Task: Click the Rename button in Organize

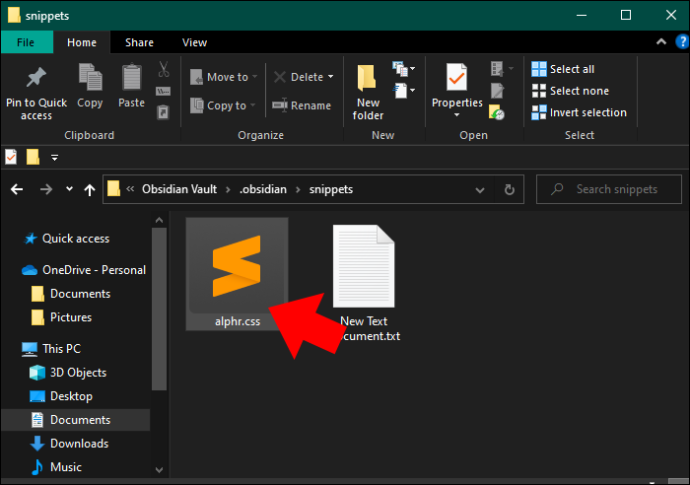Action: click(301, 105)
